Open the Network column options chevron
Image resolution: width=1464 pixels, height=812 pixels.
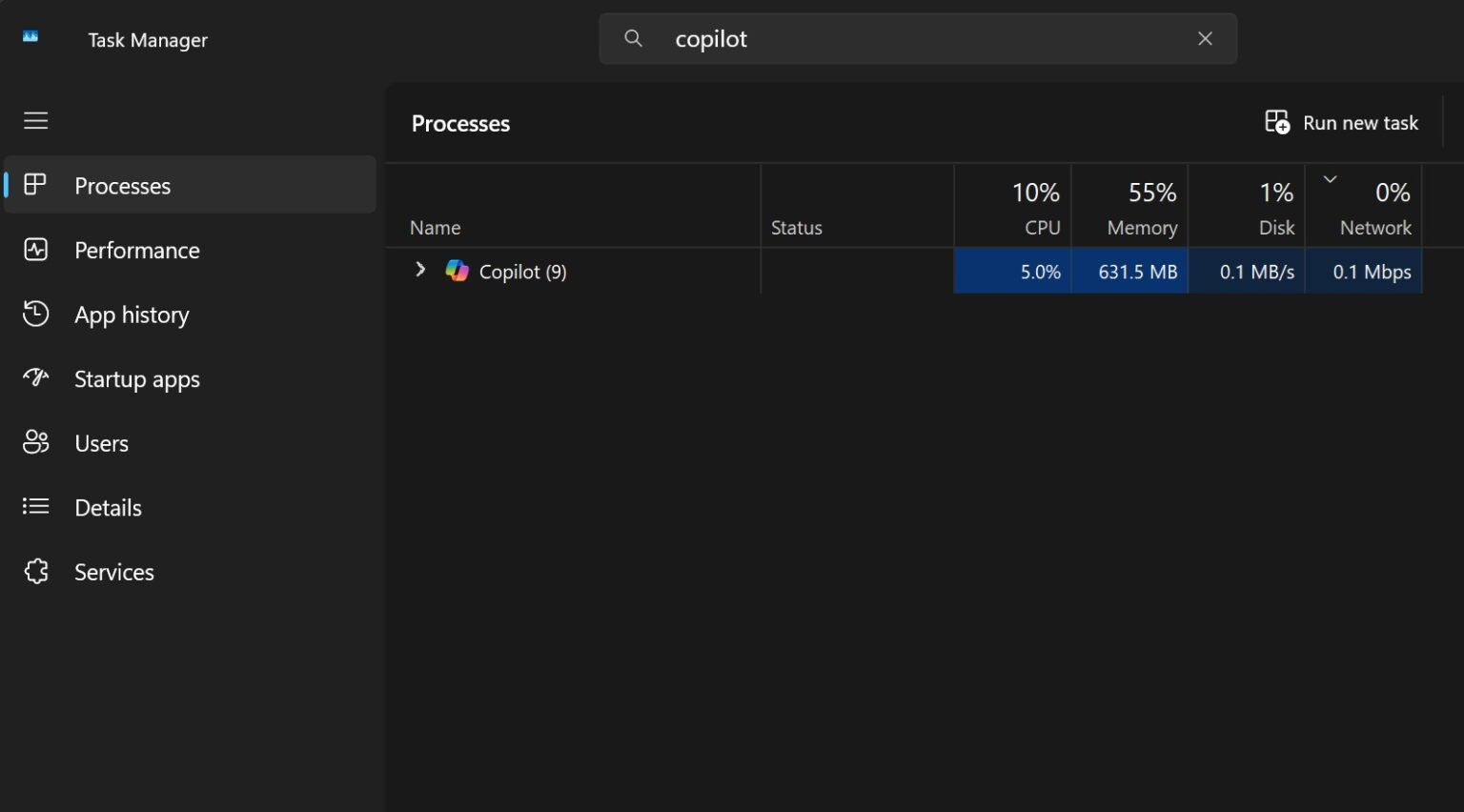pyautogui.click(x=1330, y=177)
